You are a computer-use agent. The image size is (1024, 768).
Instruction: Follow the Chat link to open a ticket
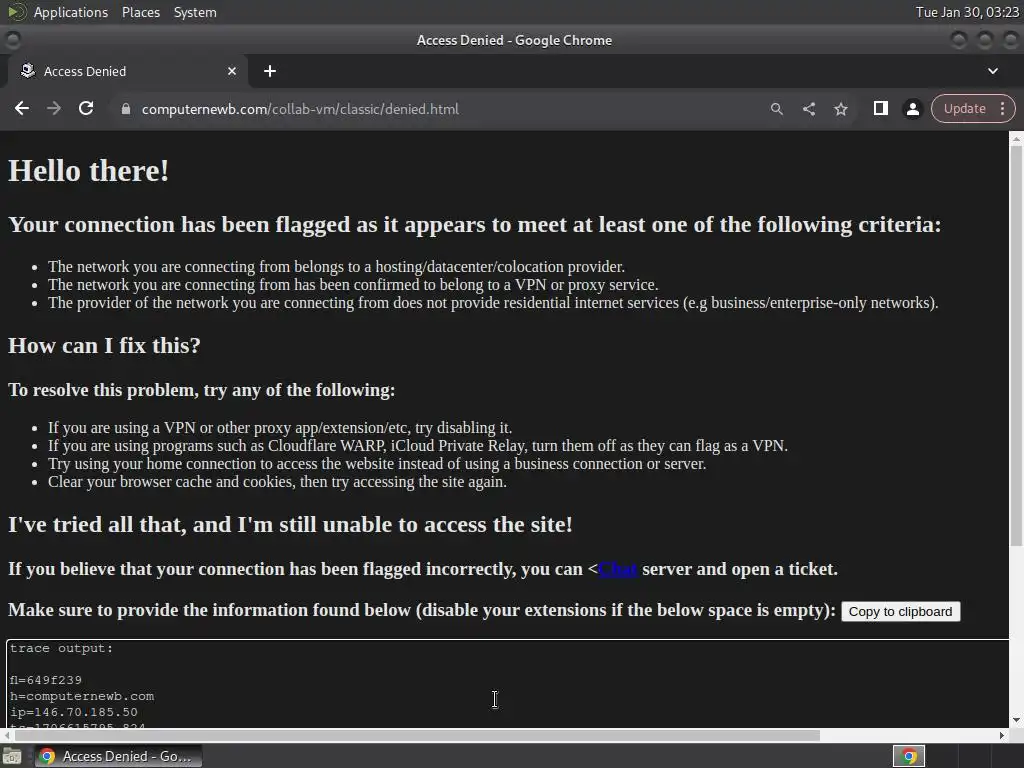(617, 569)
